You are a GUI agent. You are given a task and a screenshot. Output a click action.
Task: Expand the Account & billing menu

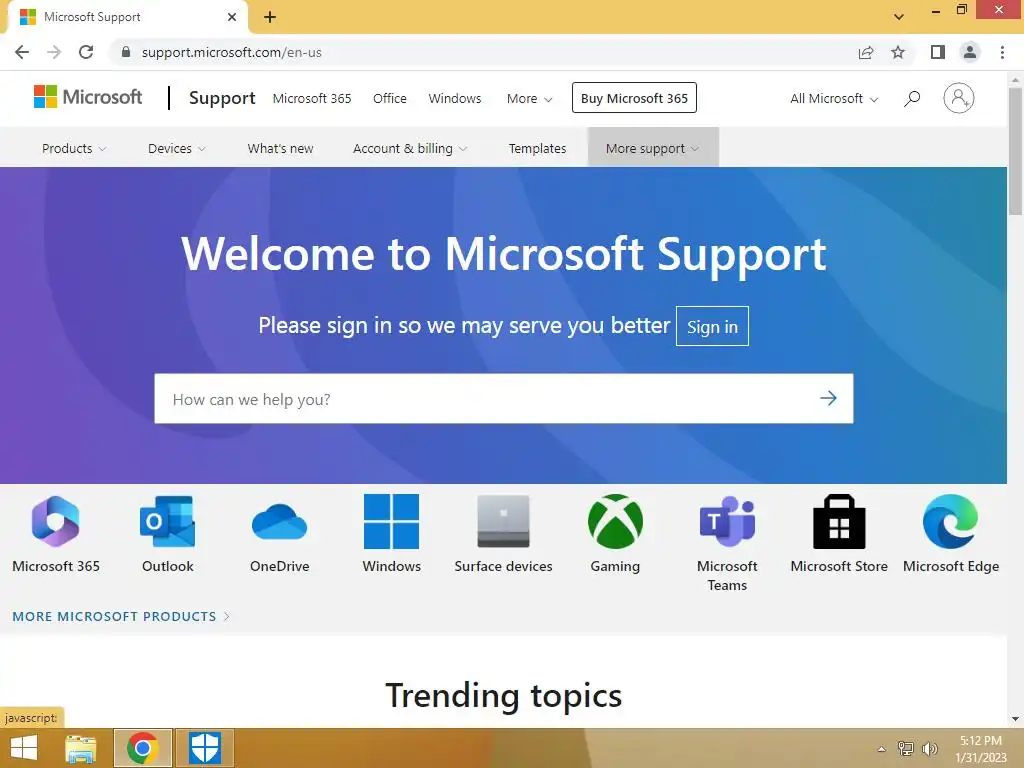tap(410, 148)
